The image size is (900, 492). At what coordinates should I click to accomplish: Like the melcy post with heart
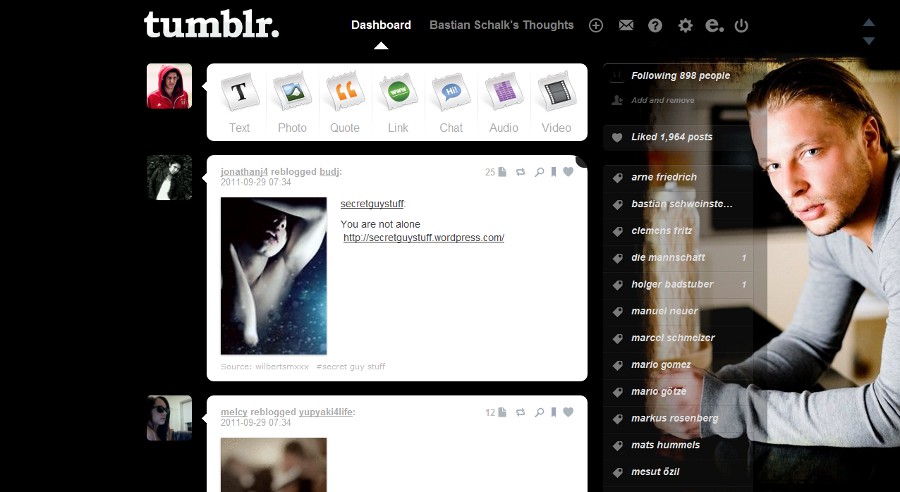coord(568,412)
